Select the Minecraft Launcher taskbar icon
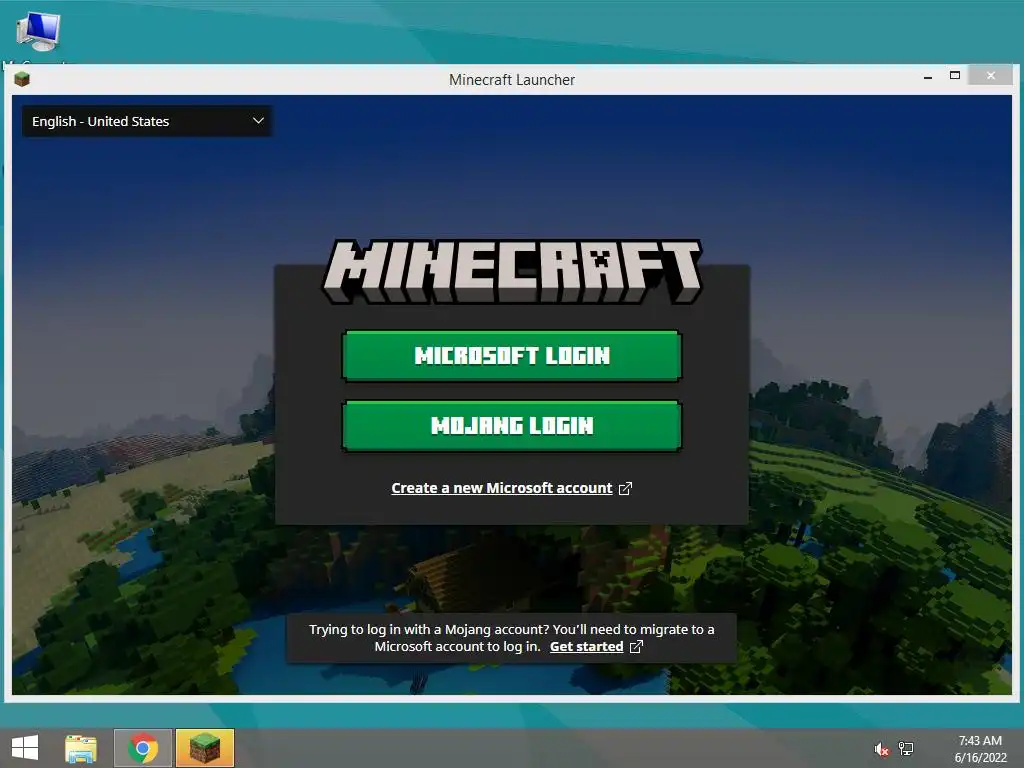 click(x=205, y=748)
